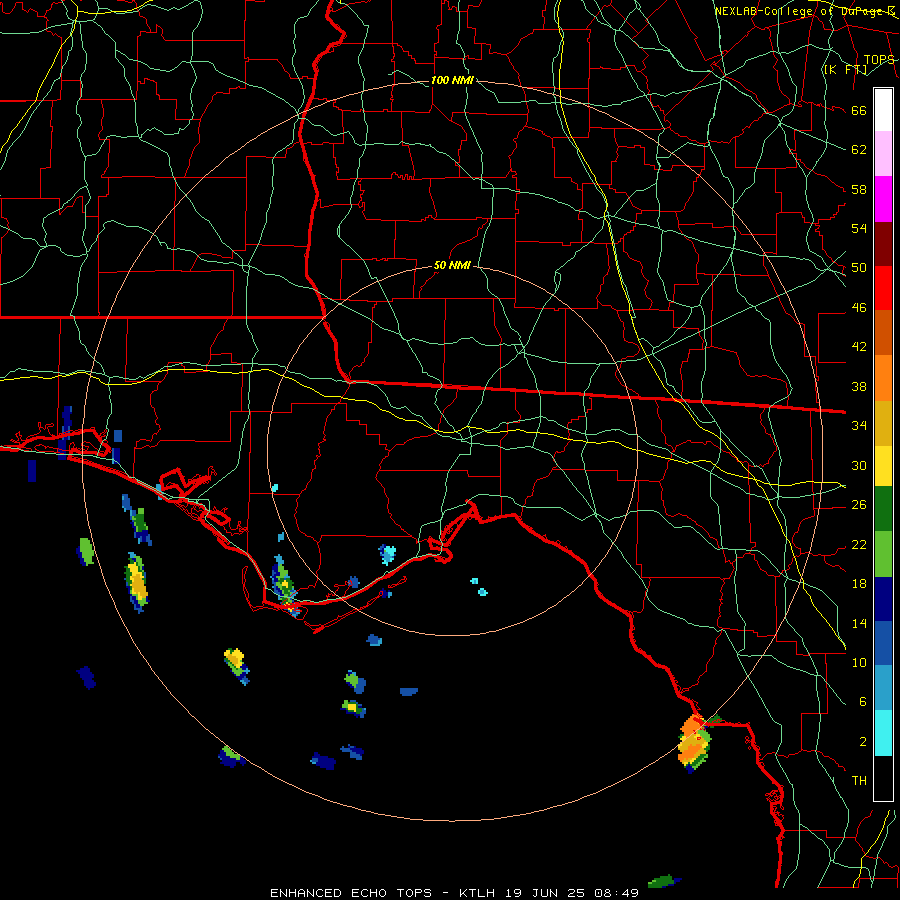Click the "ENHANCED ECHO TOPS" title text
Viewport: 900px width, 900px height.
[x=351, y=893]
